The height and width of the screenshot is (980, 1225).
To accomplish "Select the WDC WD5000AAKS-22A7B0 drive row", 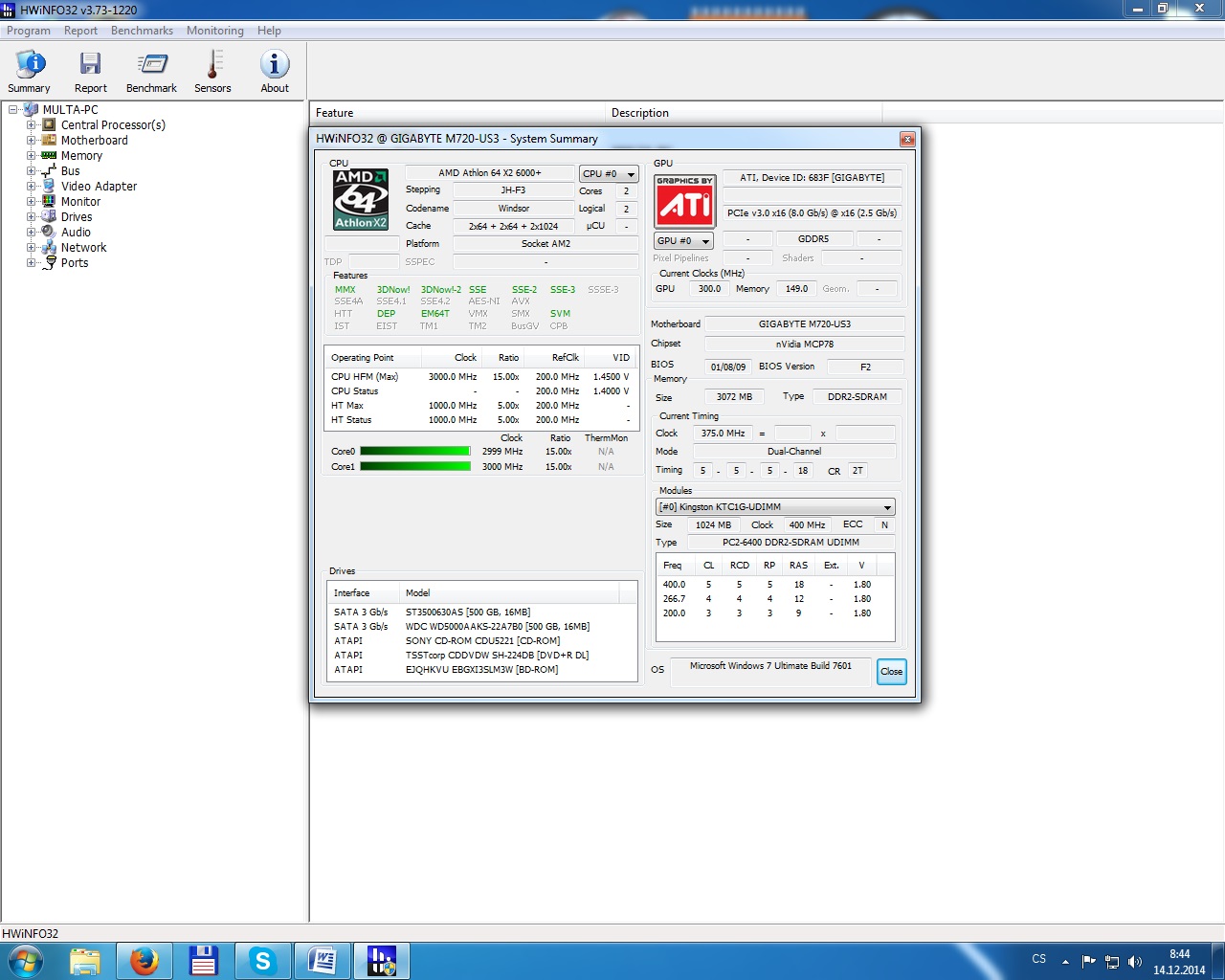I will pos(482,626).
